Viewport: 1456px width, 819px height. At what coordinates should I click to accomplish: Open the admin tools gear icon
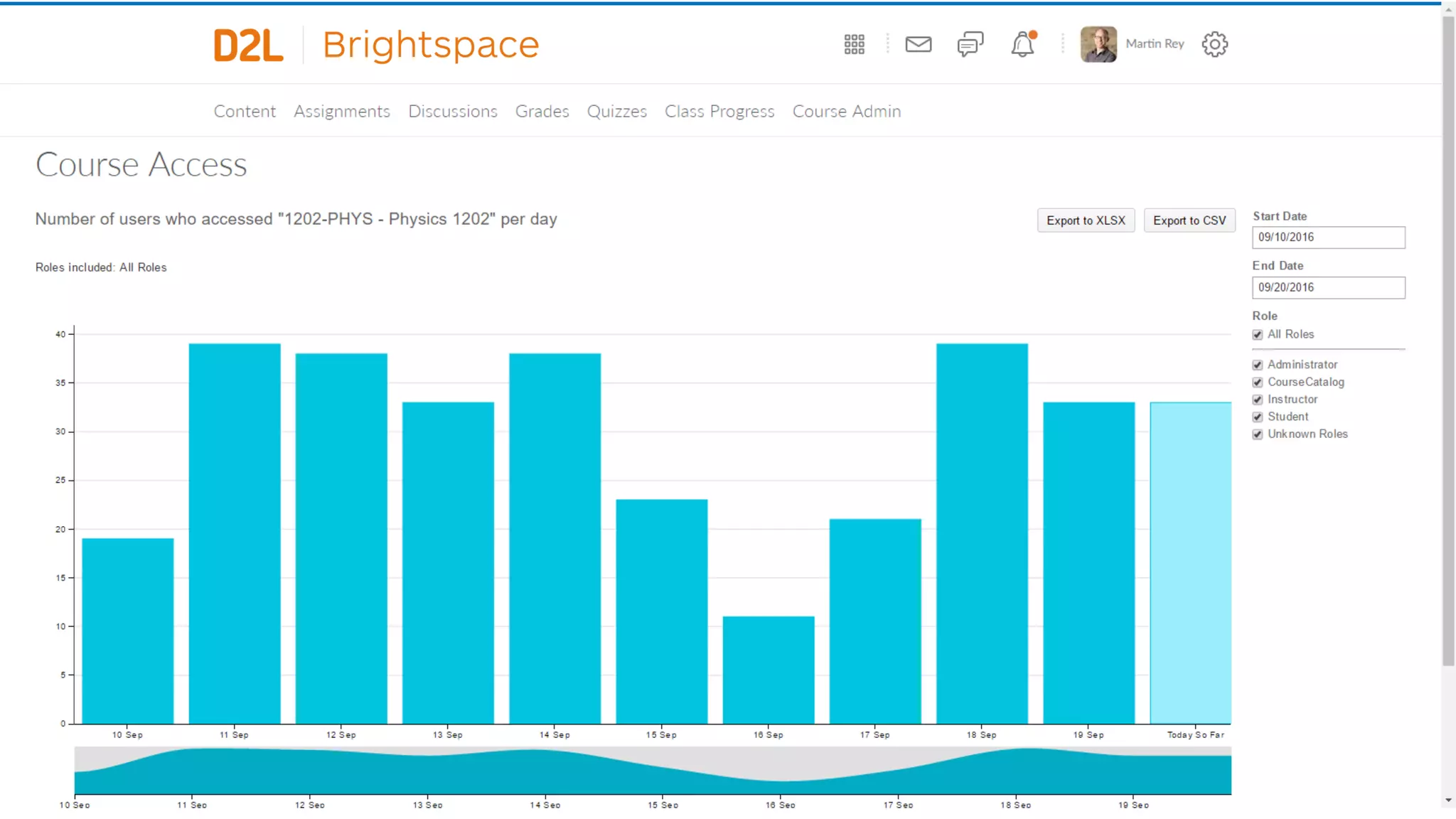[1214, 44]
